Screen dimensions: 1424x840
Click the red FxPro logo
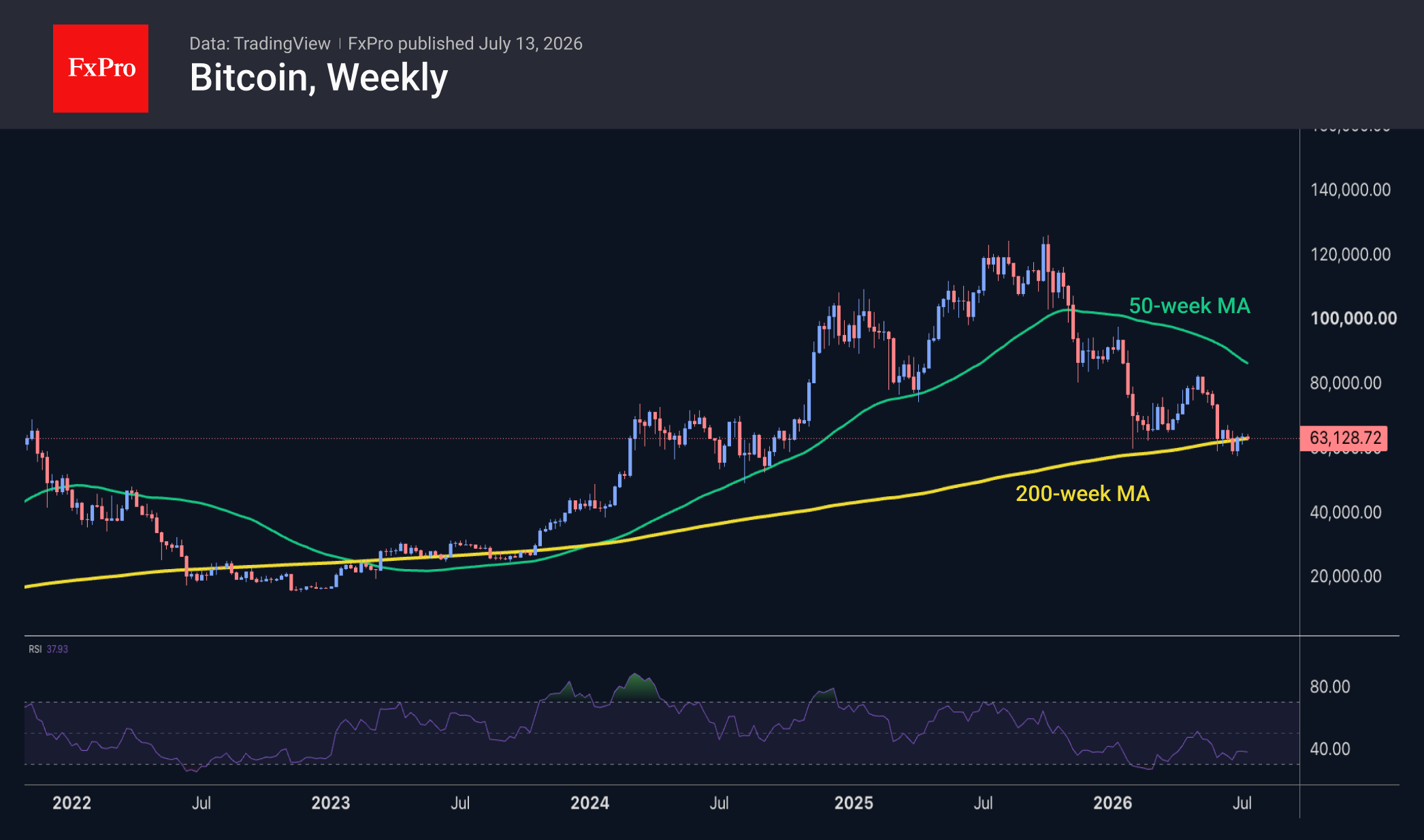[x=101, y=68]
